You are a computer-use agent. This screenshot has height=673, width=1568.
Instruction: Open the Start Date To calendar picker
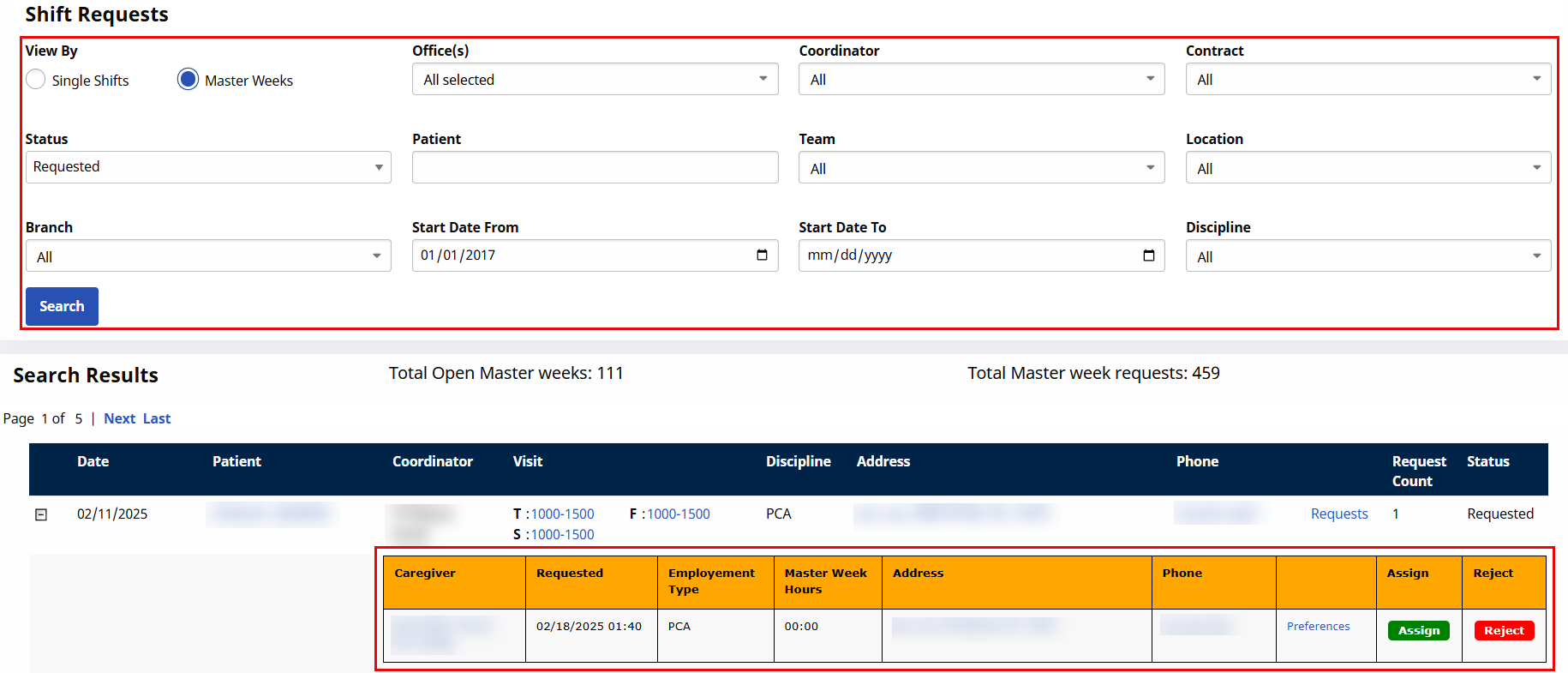coord(1148,255)
